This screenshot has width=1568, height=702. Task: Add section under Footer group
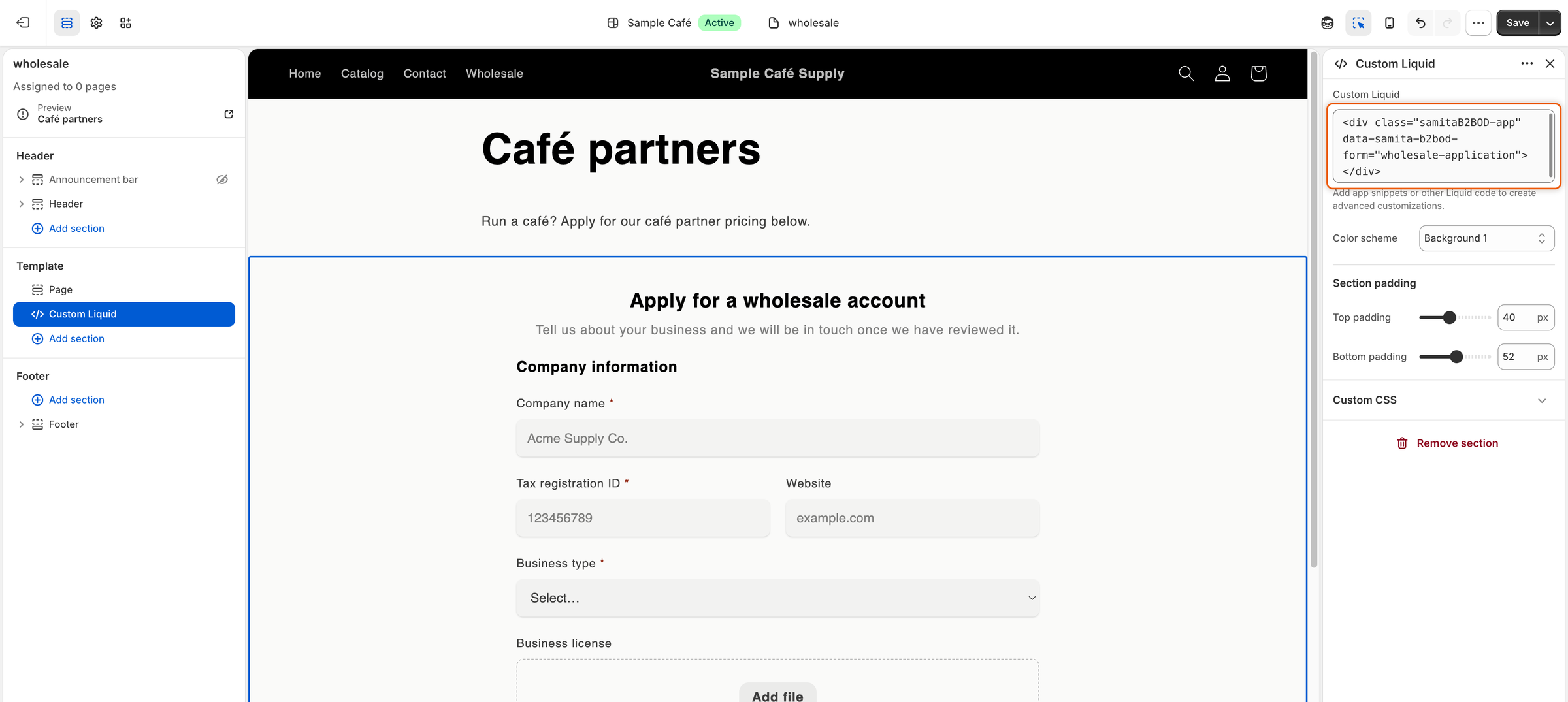point(69,400)
